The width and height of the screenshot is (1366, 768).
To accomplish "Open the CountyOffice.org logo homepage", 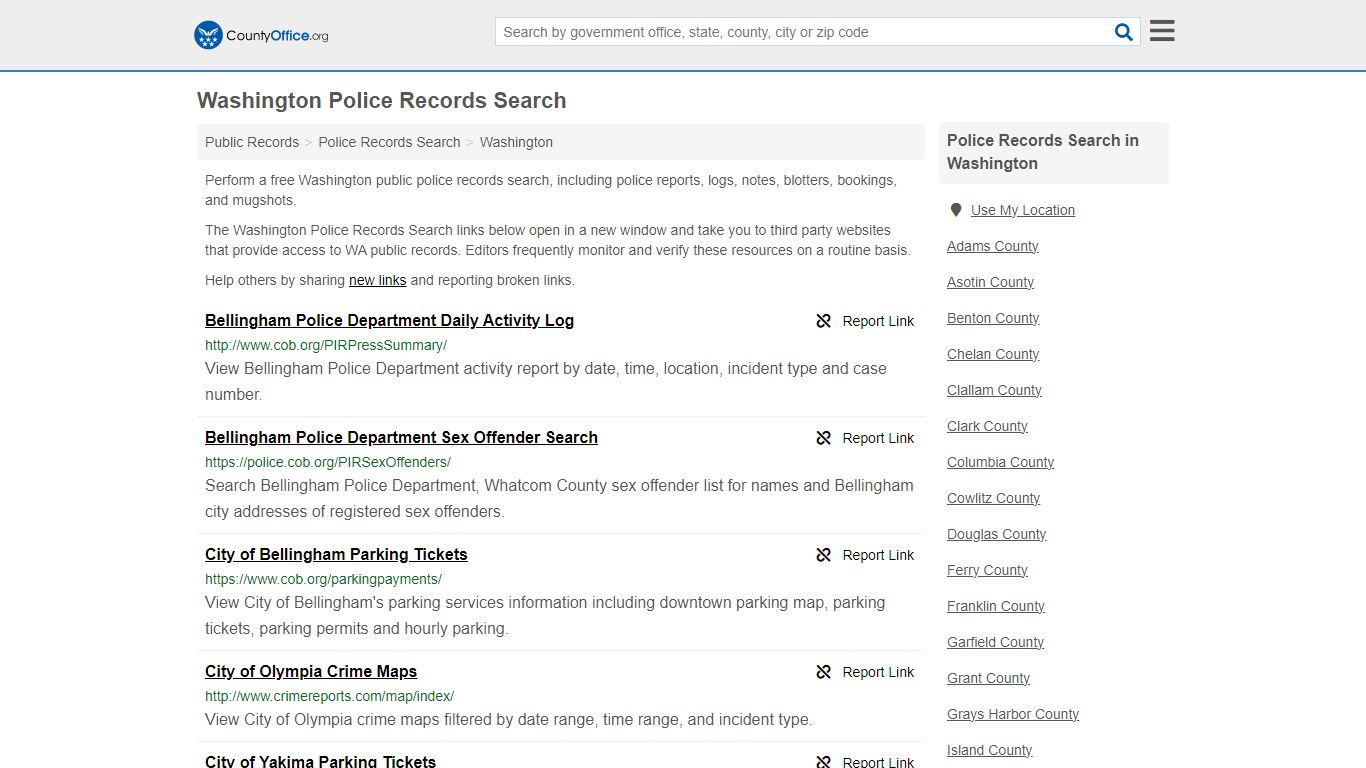I will click(261, 35).
